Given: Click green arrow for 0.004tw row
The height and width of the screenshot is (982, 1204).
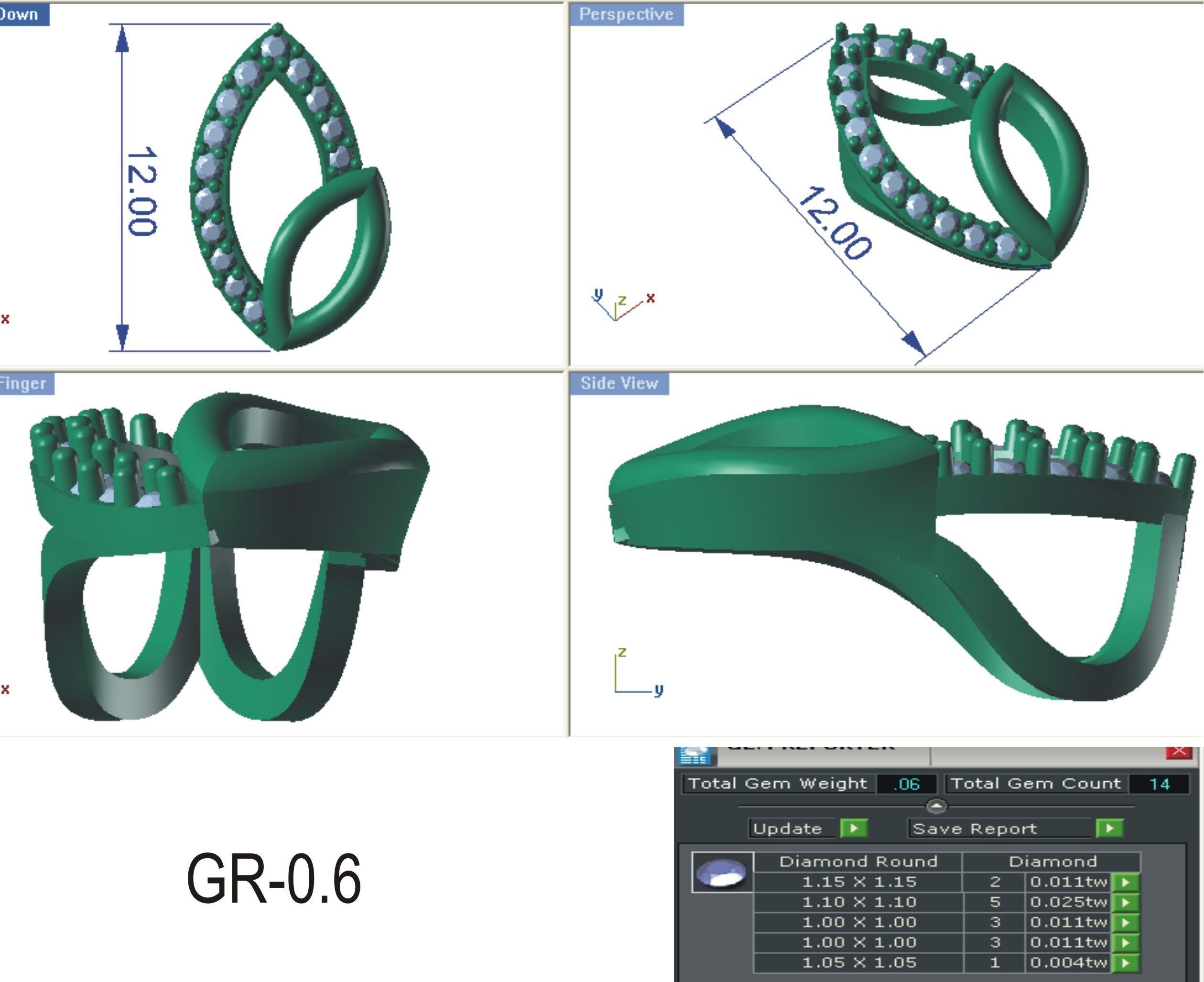Looking at the screenshot, I should pos(1126,962).
